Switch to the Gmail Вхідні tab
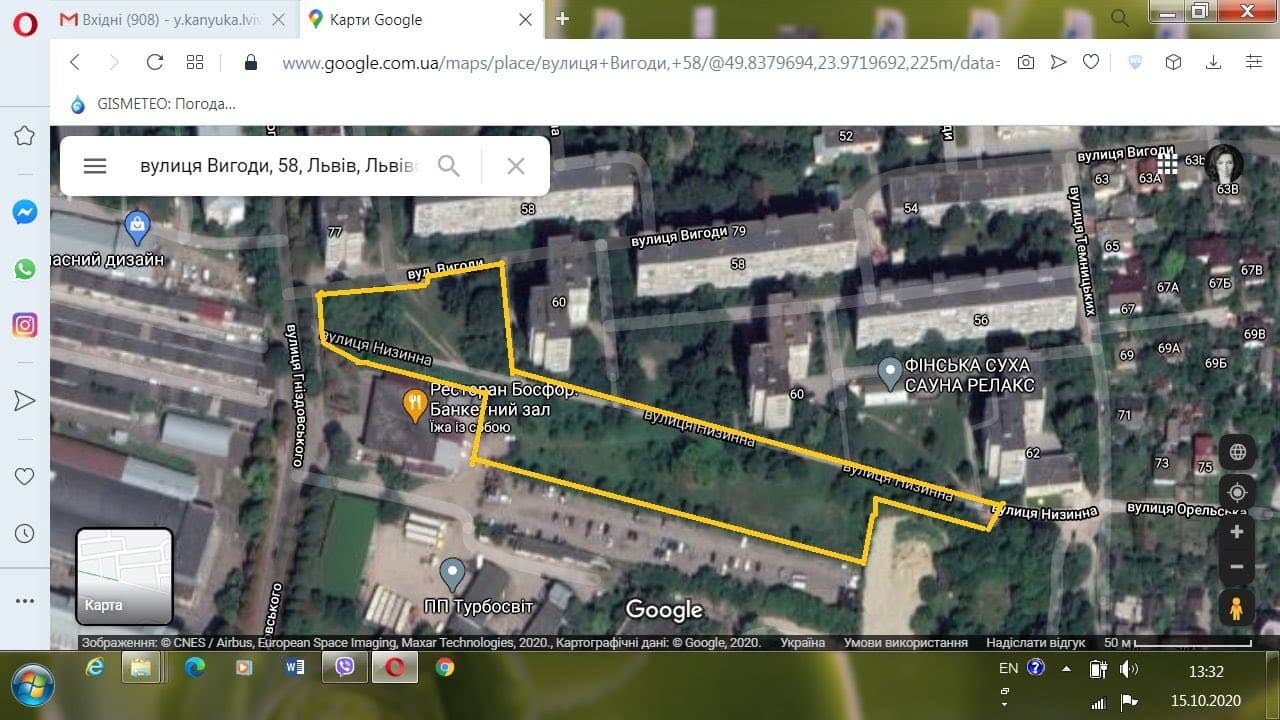Screen dimensions: 1280x720 tap(165, 20)
